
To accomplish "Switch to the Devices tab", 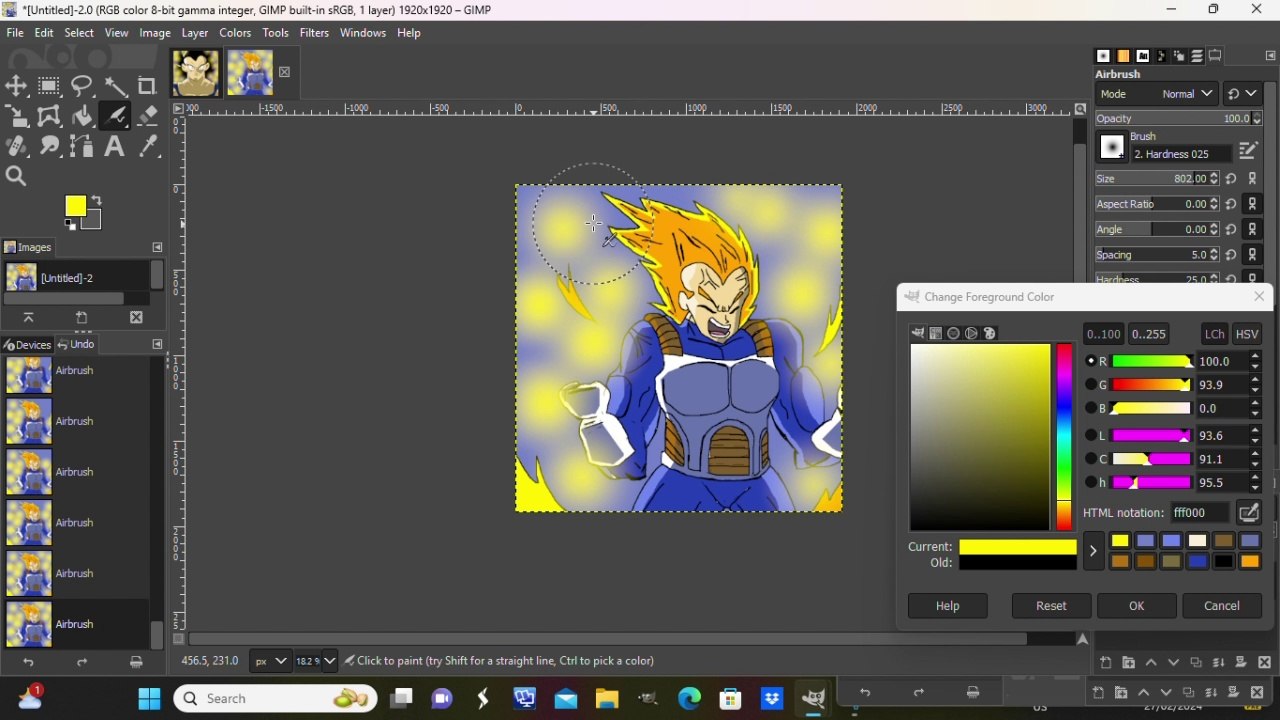I will 27,344.
